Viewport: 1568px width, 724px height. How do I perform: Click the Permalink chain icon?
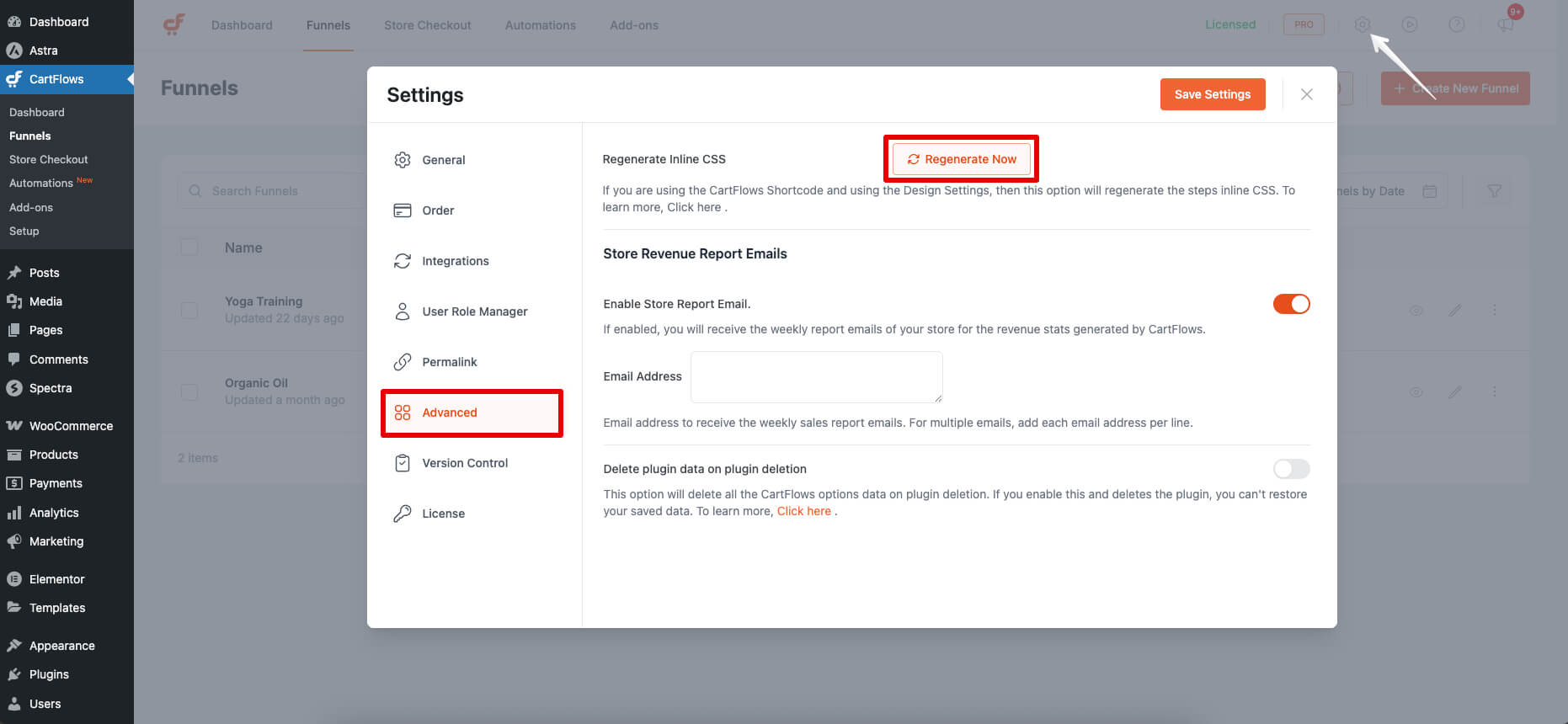click(403, 362)
